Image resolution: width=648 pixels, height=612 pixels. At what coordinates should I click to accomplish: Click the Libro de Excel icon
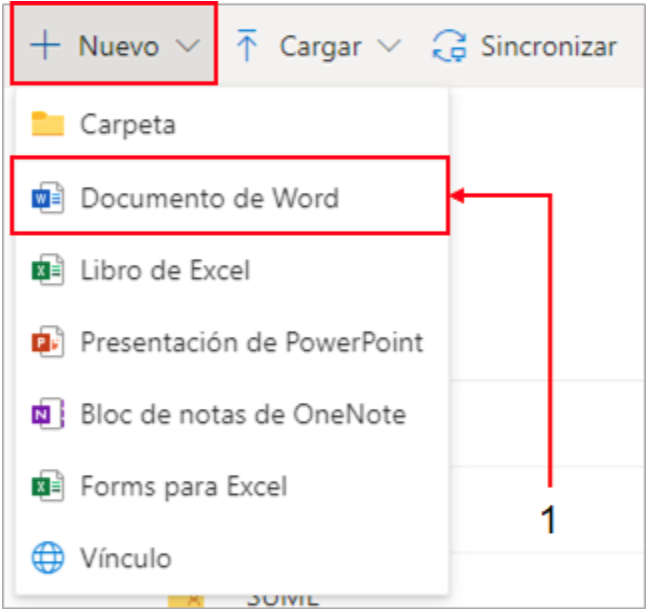pyautogui.click(x=48, y=270)
